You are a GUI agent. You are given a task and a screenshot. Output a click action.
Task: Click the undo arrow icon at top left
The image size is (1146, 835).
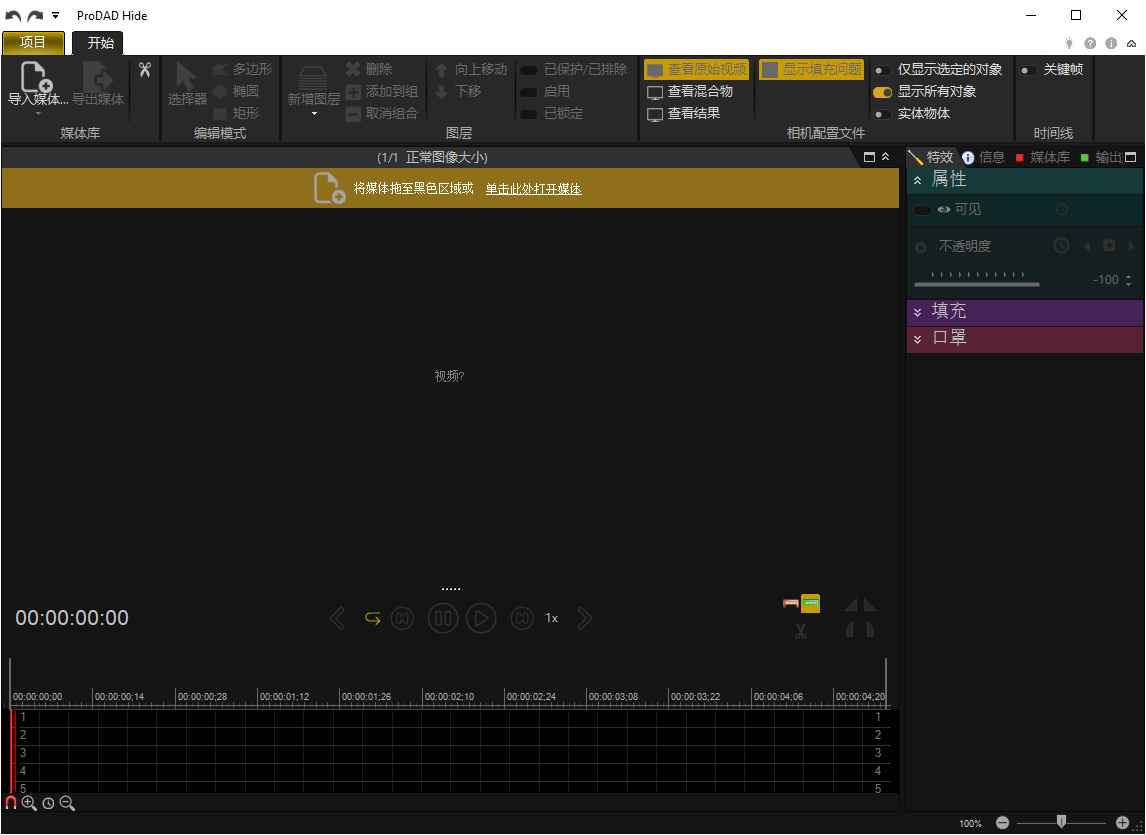13,15
